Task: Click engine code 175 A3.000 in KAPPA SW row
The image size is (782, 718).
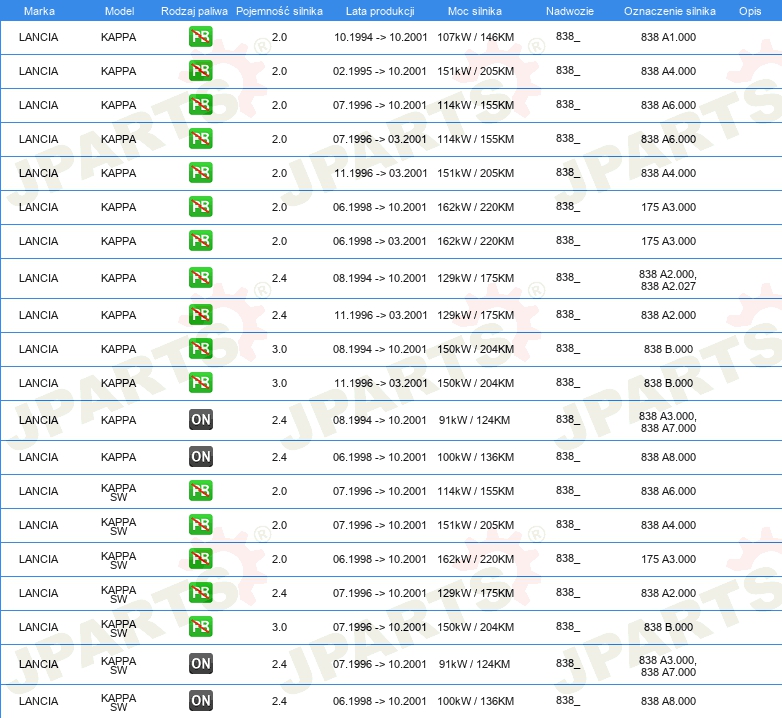Action: click(668, 559)
